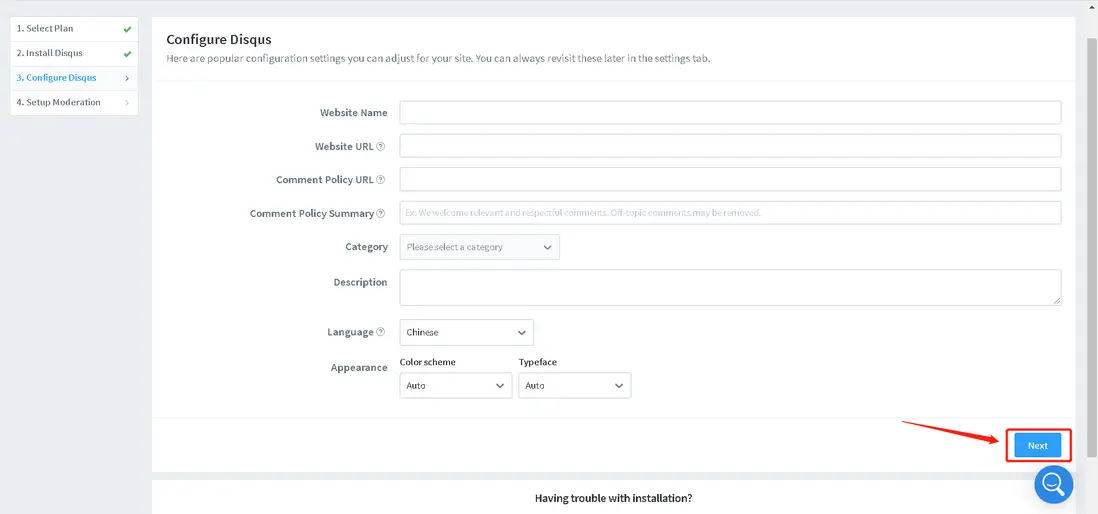This screenshot has height=514, width=1098.
Task: Open the Setup Moderation step
Action: 59,102
